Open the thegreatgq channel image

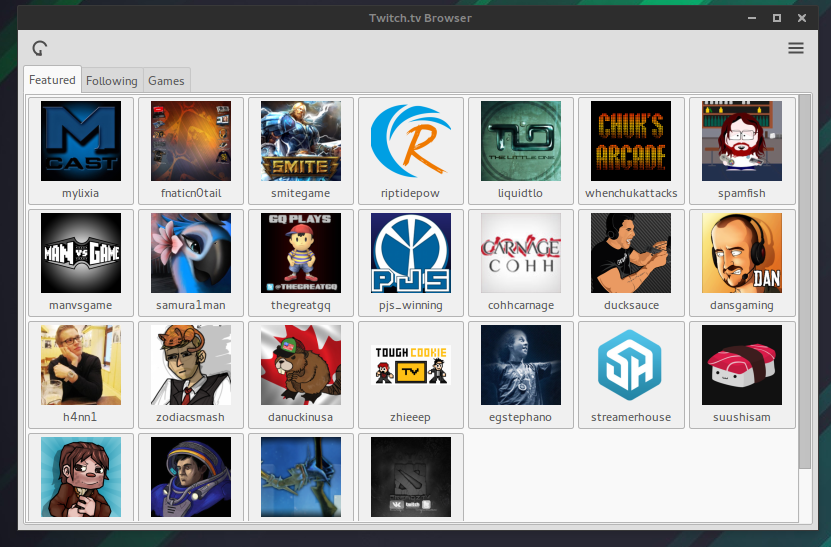click(301, 253)
